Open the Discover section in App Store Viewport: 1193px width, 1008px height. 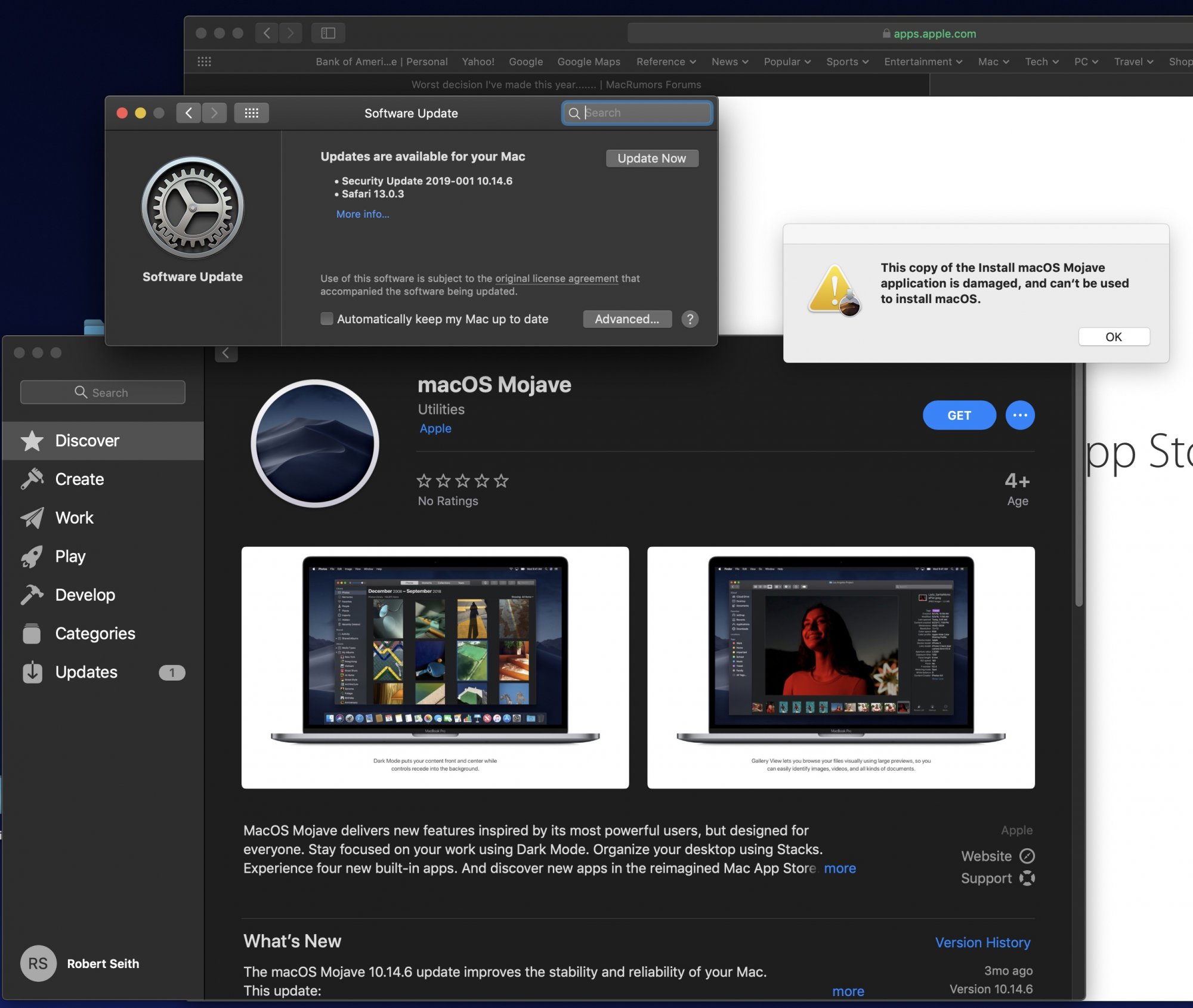(x=103, y=441)
